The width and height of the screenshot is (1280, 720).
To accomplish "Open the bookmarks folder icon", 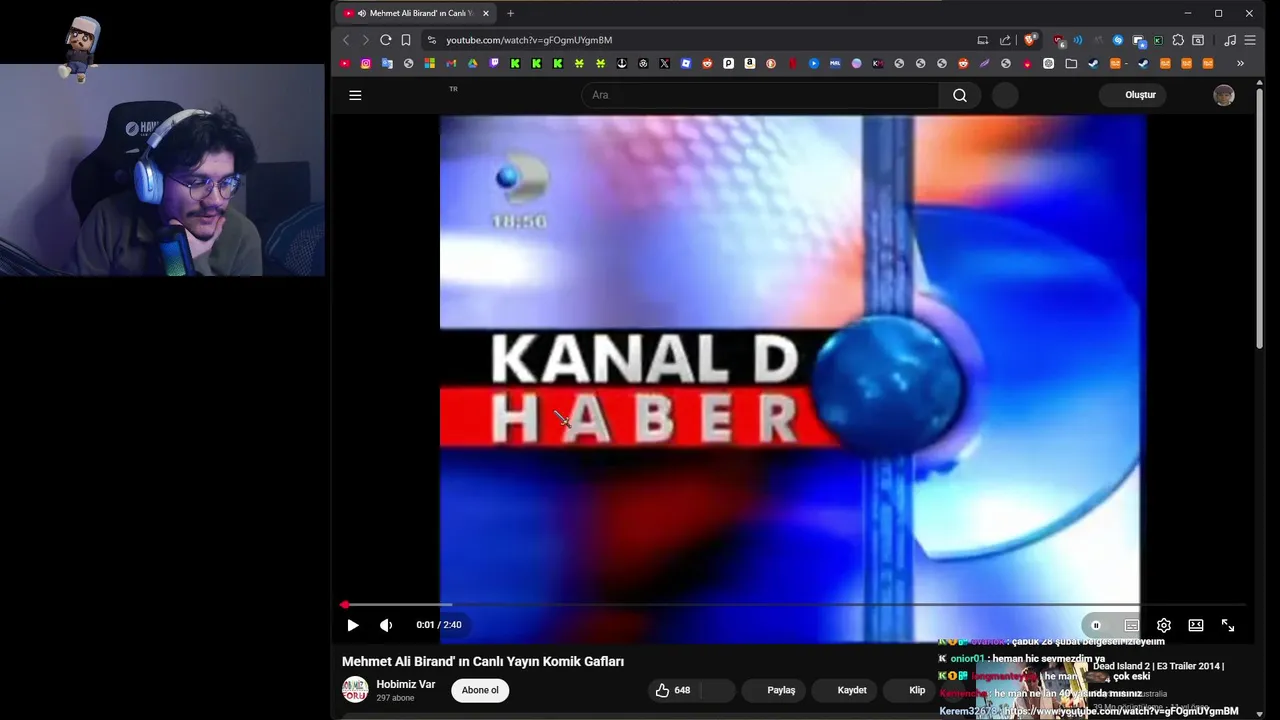I will (x=1071, y=63).
